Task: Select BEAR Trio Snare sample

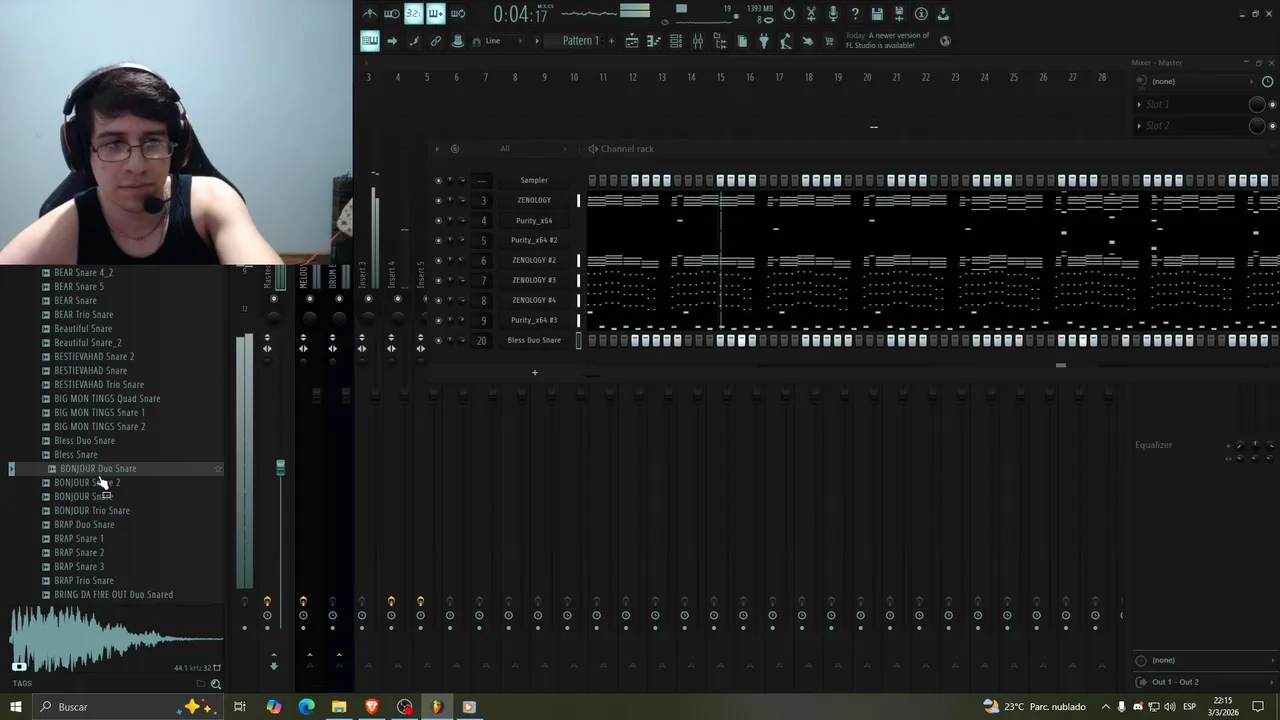Action: click(83, 314)
